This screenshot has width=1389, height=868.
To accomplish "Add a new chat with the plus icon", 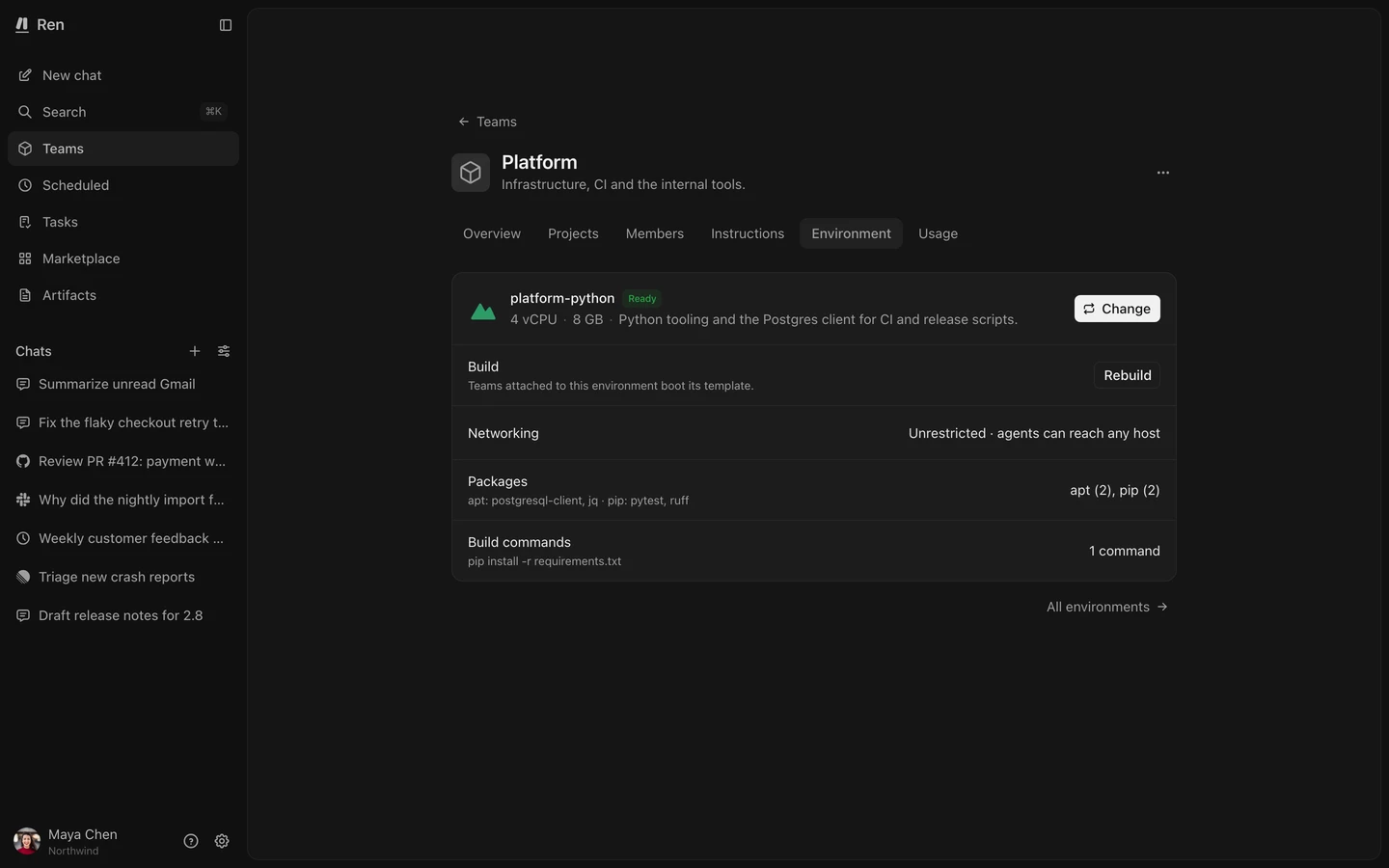I will pyautogui.click(x=195, y=351).
